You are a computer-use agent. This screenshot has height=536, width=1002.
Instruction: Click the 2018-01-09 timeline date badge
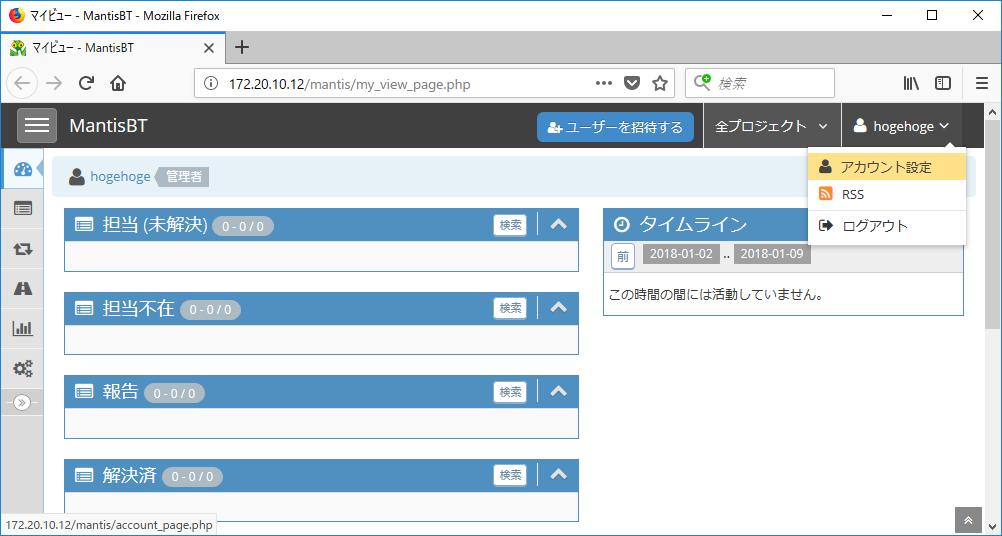tap(773, 254)
